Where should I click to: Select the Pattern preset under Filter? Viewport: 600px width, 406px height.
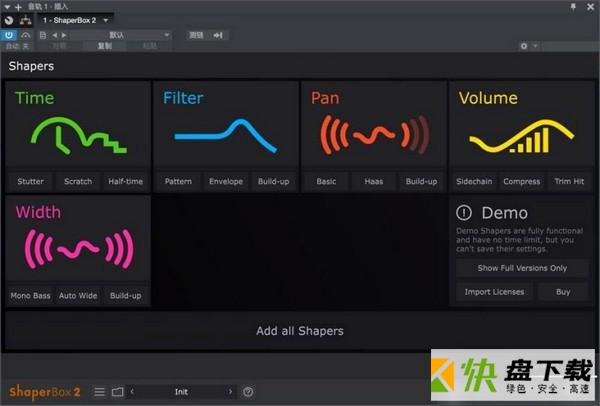click(x=178, y=181)
